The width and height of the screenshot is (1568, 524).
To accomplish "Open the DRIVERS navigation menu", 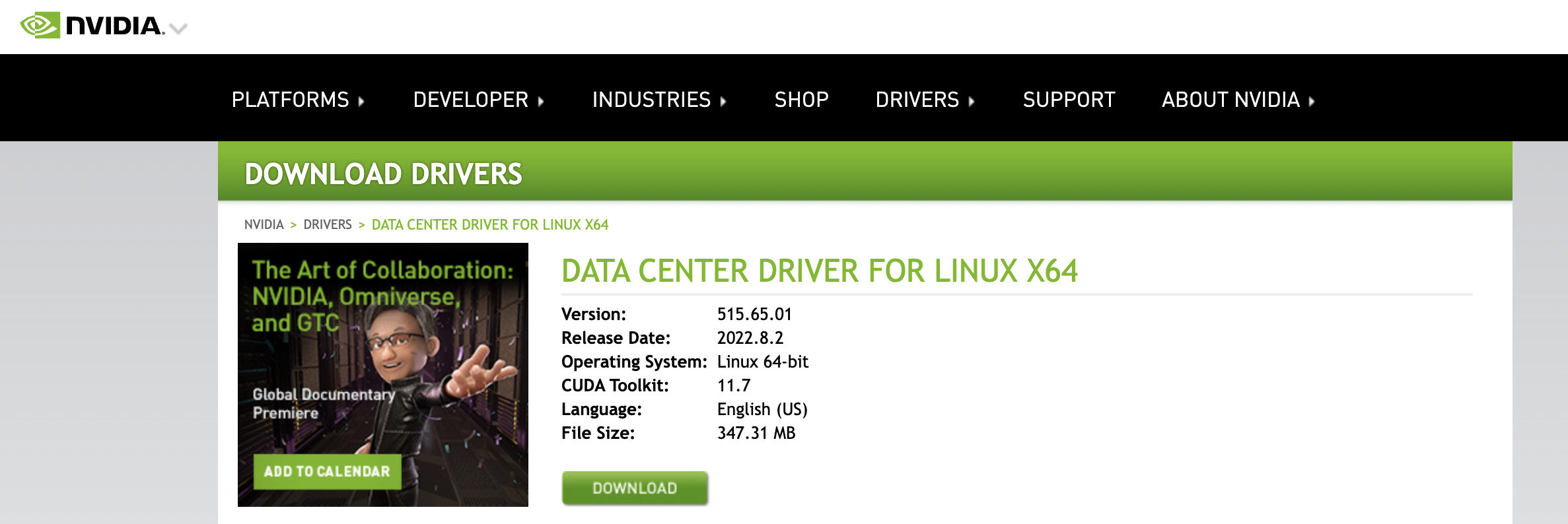I will (x=917, y=100).
